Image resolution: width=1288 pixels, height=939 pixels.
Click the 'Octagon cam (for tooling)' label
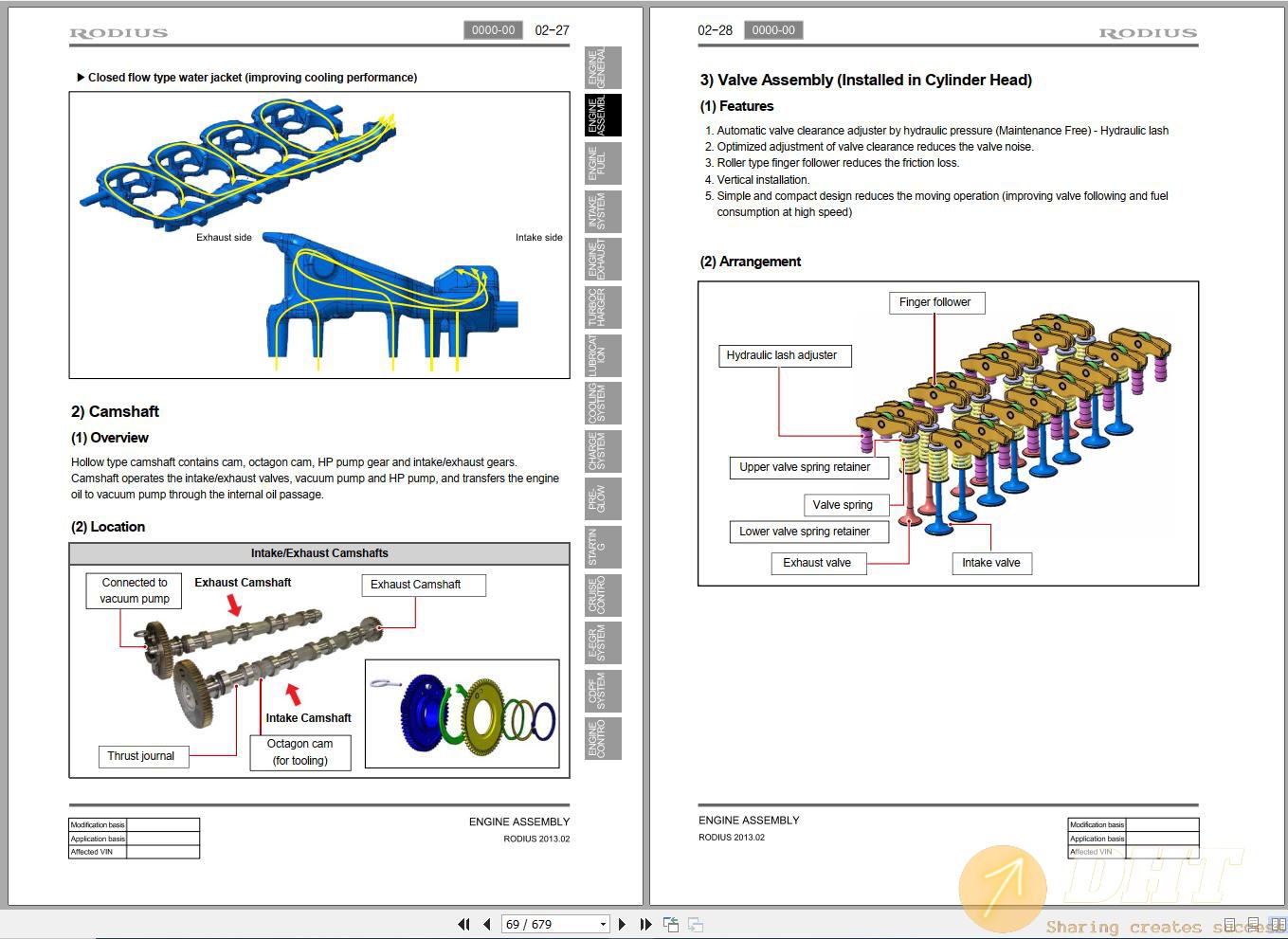point(300,752)
